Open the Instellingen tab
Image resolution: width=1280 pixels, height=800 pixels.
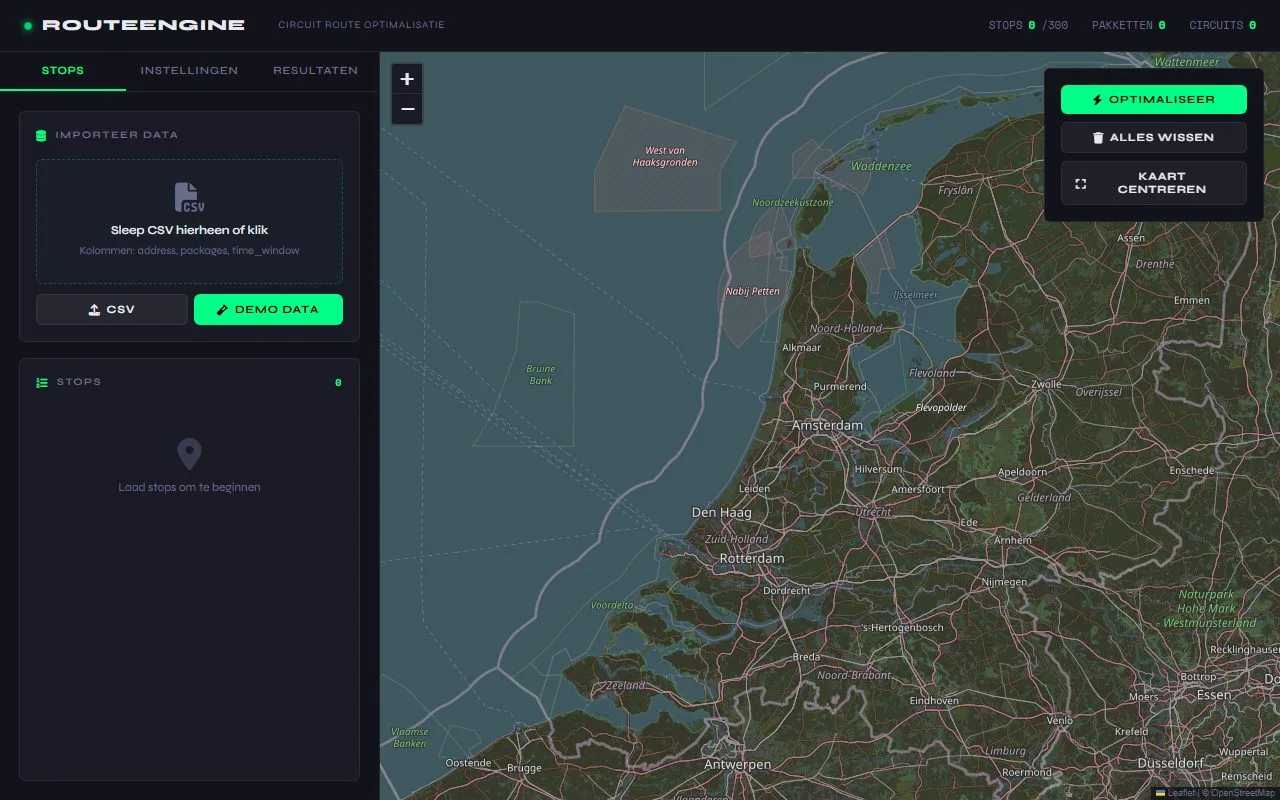coord(189,71)
